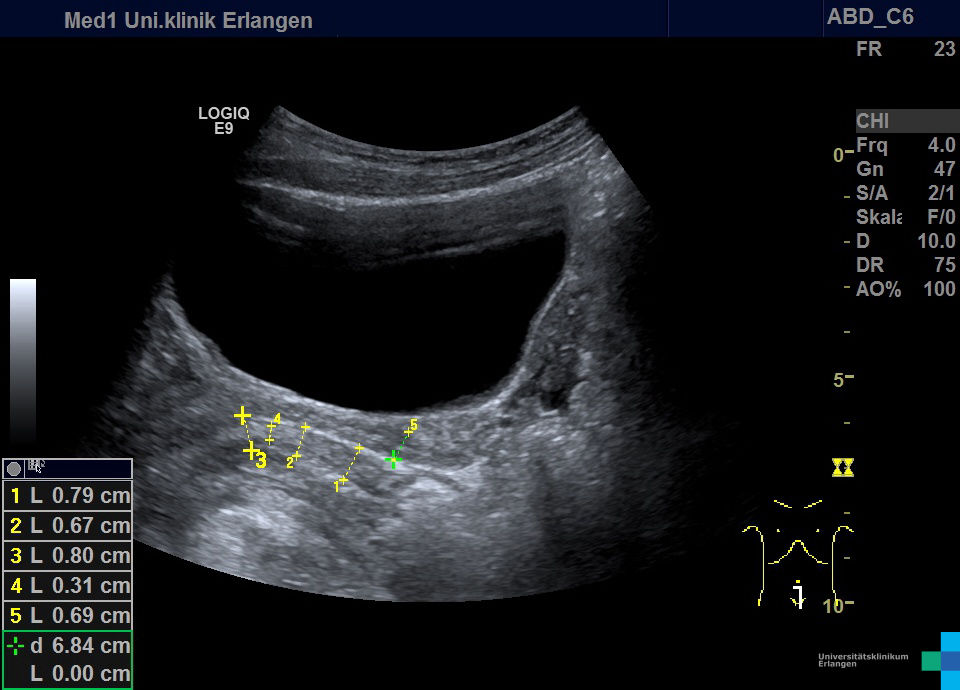
Task: Select measurement 1 L 0.79 cm row
Action: pyautogui.click(x=68, y=495)
